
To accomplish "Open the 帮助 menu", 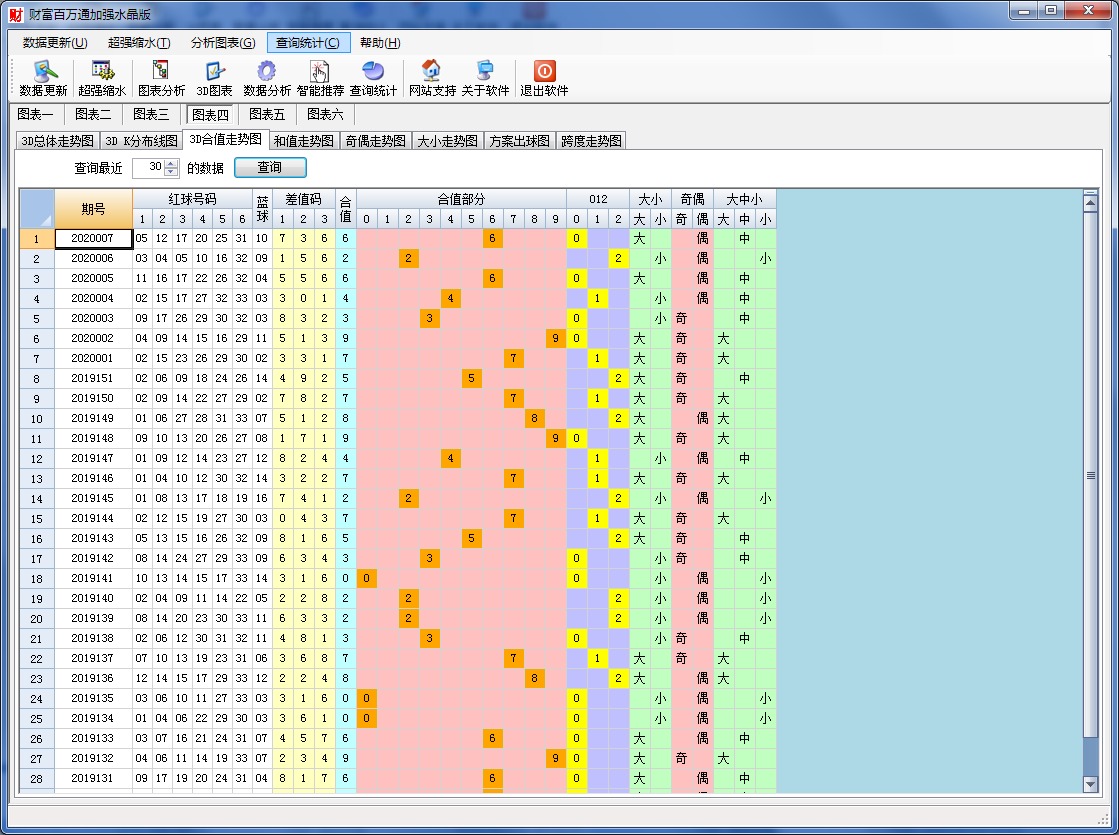I will [380, 42].
